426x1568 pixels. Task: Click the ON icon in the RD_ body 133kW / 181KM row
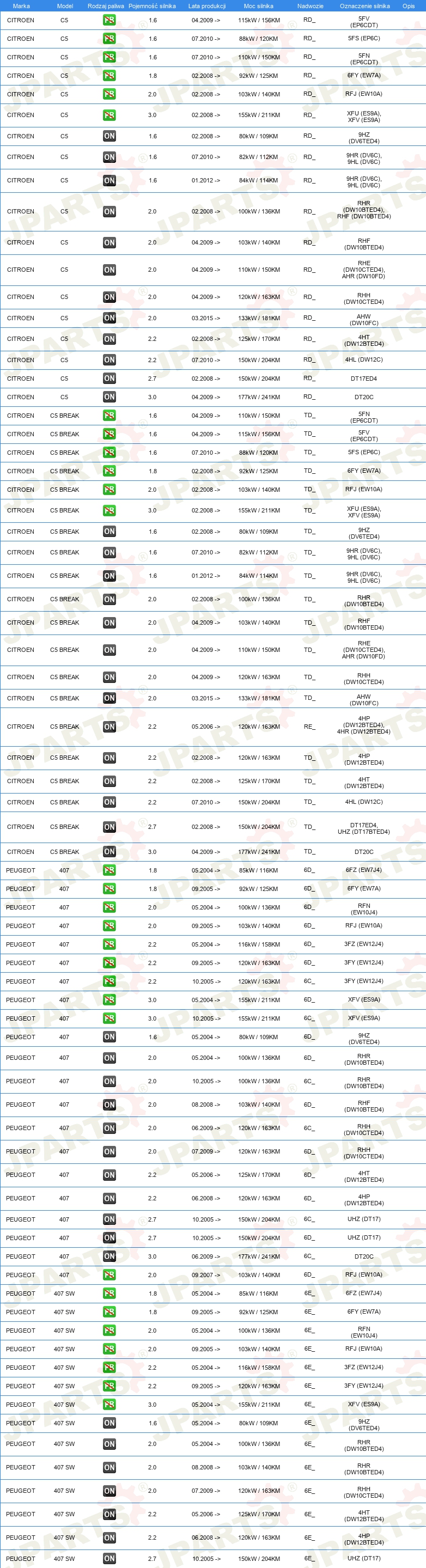[x=109, y=318]
